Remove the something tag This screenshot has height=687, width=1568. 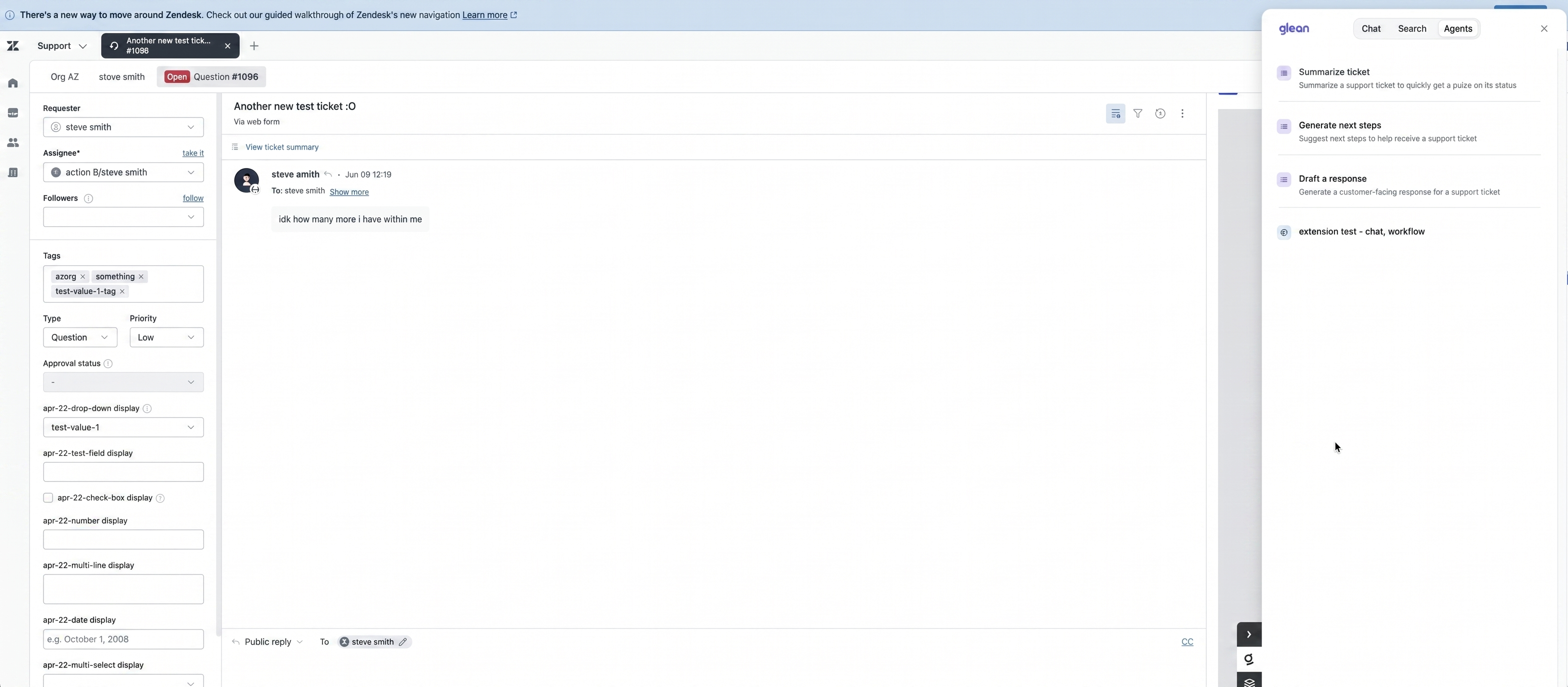(141, 277)
